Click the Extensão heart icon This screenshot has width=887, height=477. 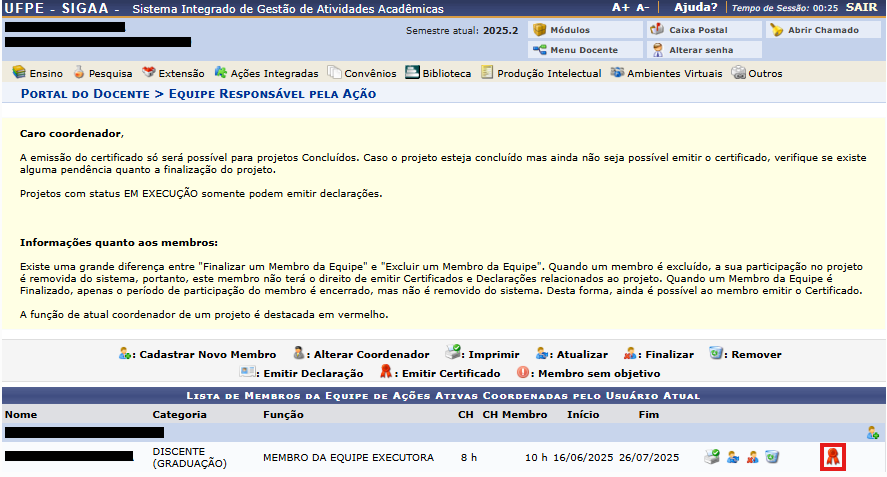149,72
